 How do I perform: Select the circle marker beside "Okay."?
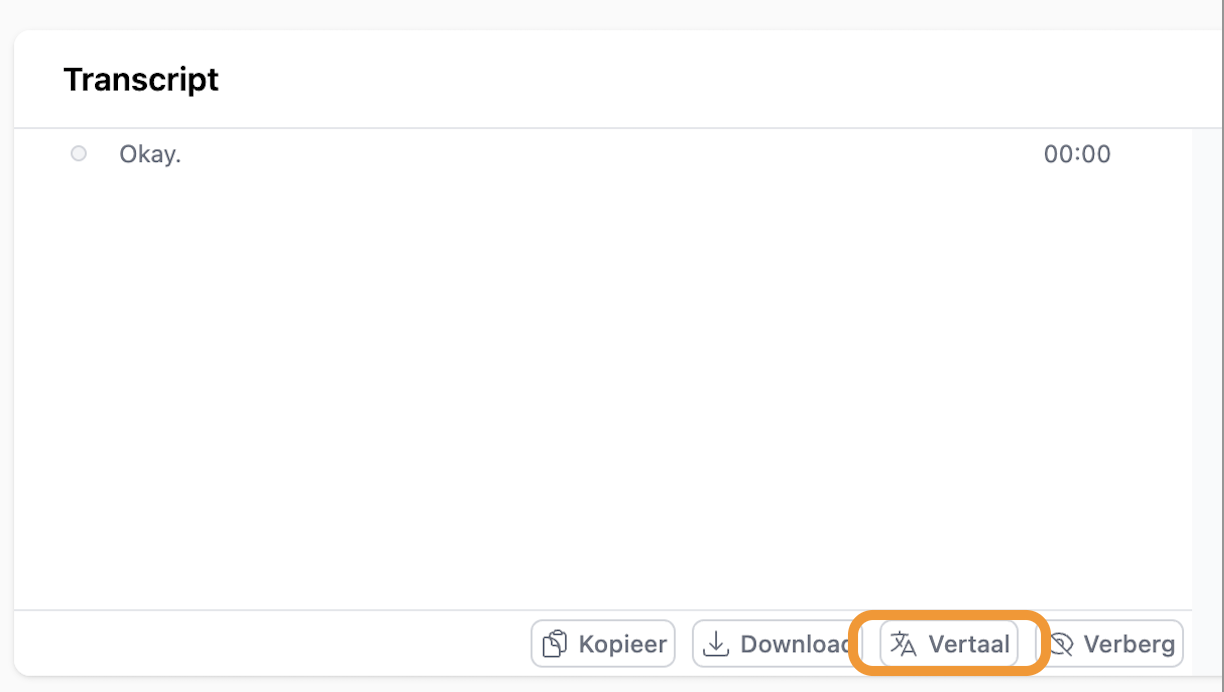point(78,154)
